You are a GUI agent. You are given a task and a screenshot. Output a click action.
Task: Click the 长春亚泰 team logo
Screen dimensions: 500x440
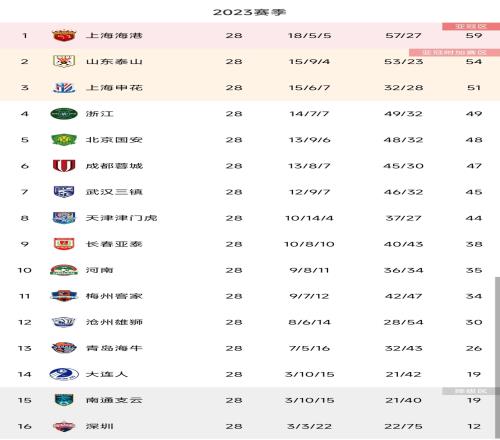[64, 244]
